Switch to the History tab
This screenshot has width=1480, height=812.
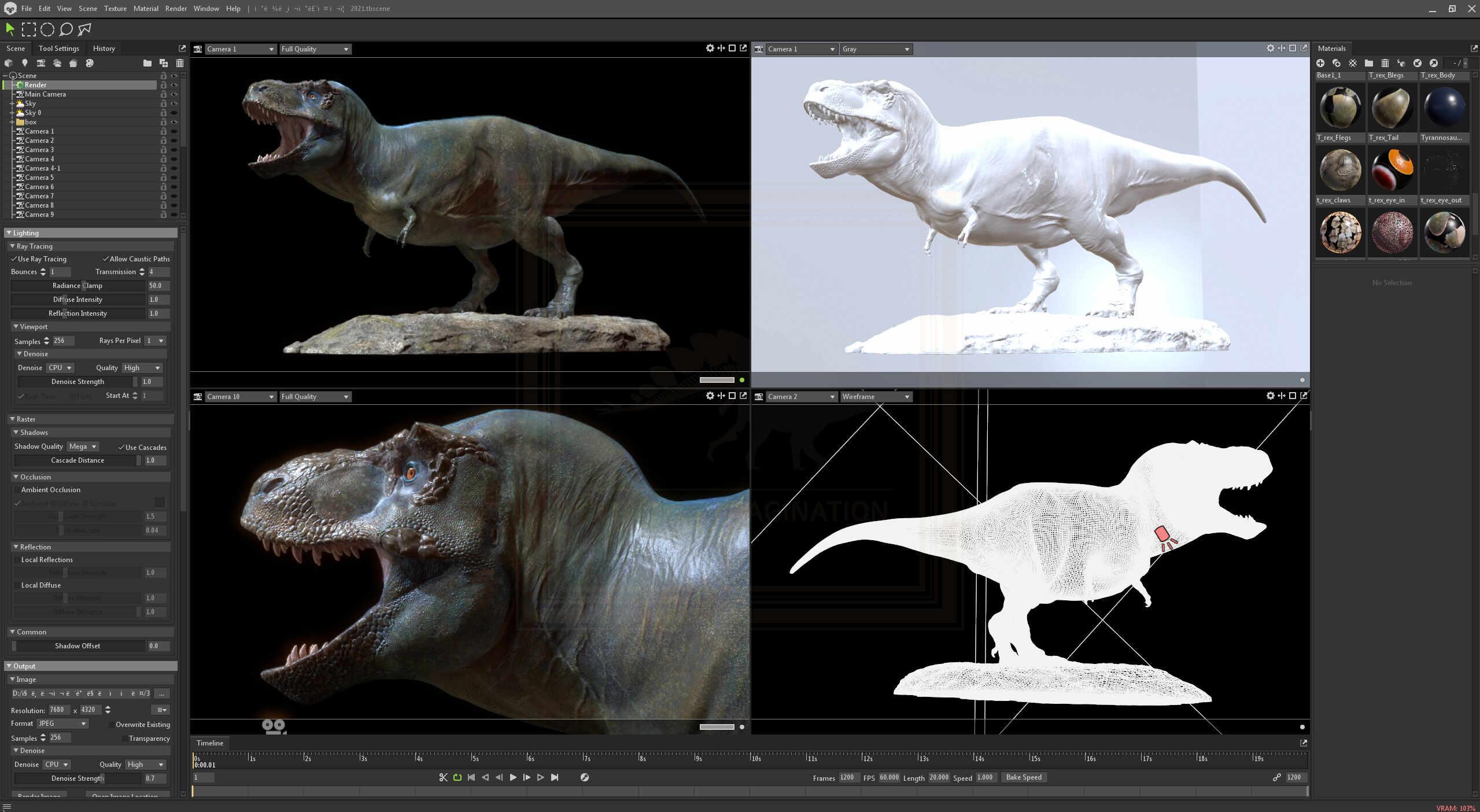[104, 48]
